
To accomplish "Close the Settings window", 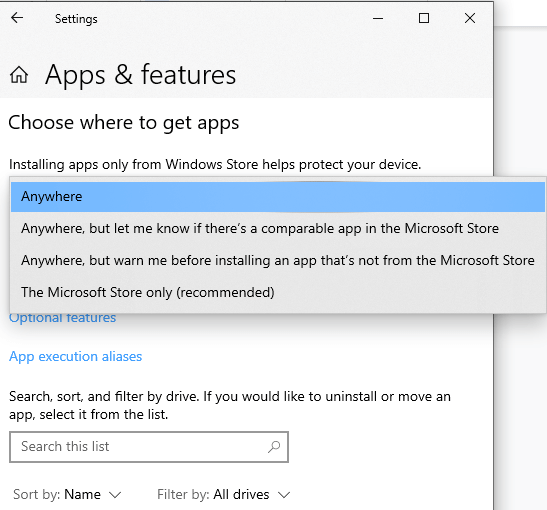I will pos(470,18).
